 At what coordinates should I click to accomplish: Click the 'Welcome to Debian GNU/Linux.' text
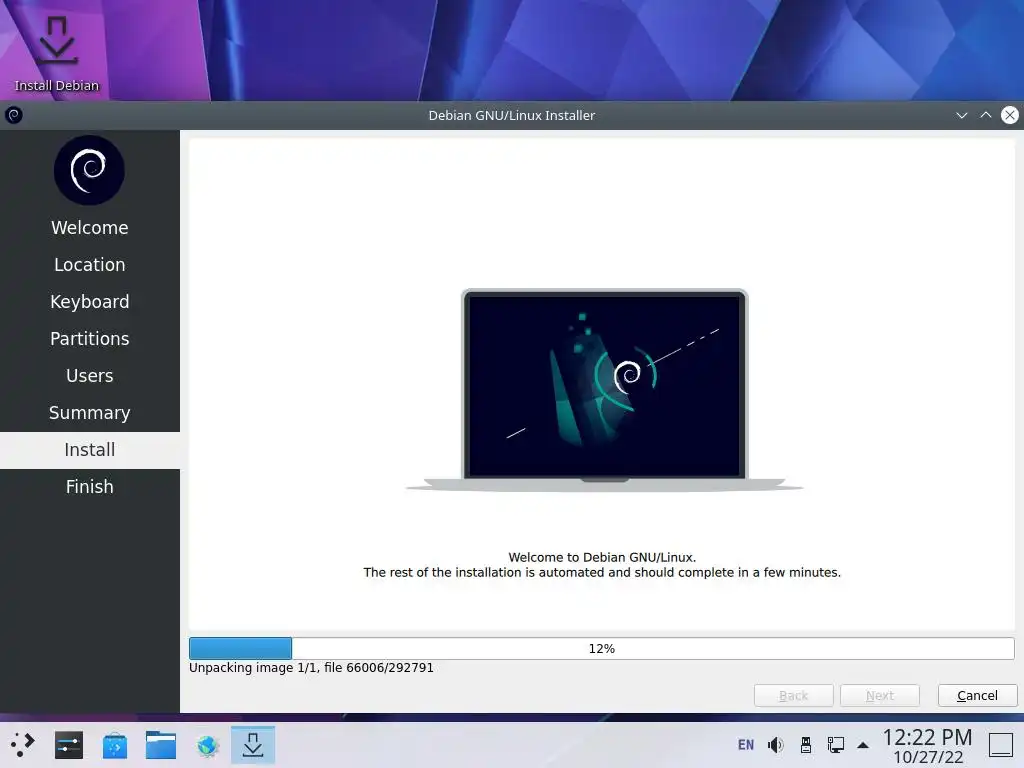602,557
